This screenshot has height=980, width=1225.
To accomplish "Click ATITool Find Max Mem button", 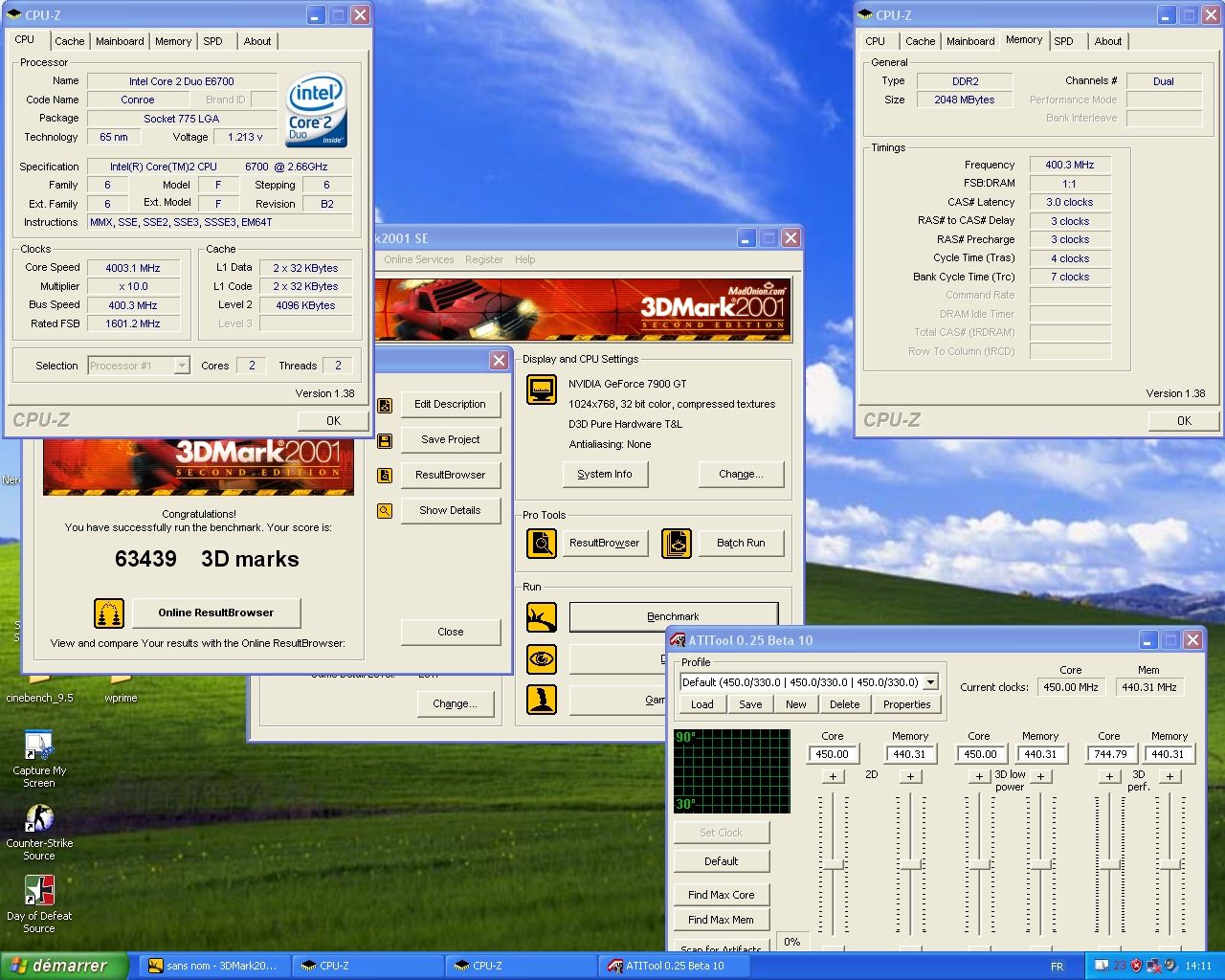I will pos(721,920).
